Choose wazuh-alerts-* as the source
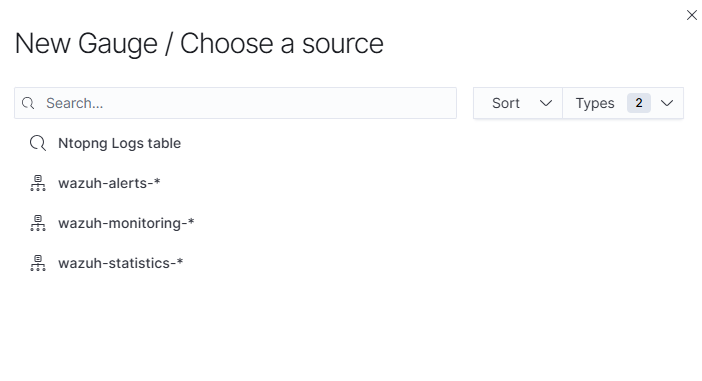Image resolution: width=702 pixels, height=381 pixels. [109, 183]
